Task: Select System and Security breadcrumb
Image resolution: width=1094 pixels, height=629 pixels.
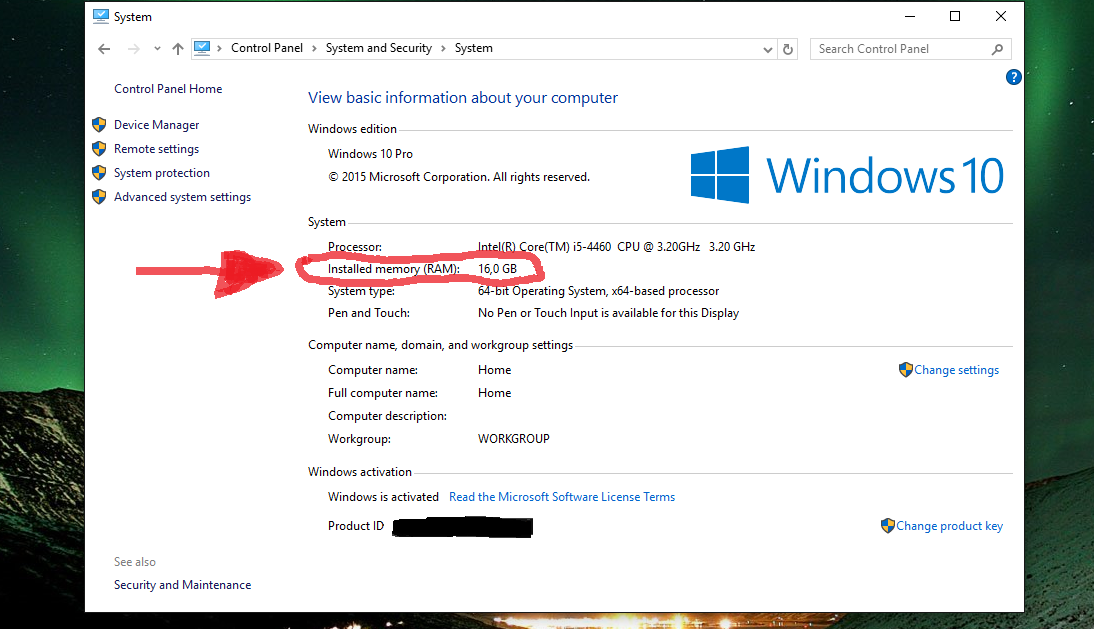Action: point(378,48)
